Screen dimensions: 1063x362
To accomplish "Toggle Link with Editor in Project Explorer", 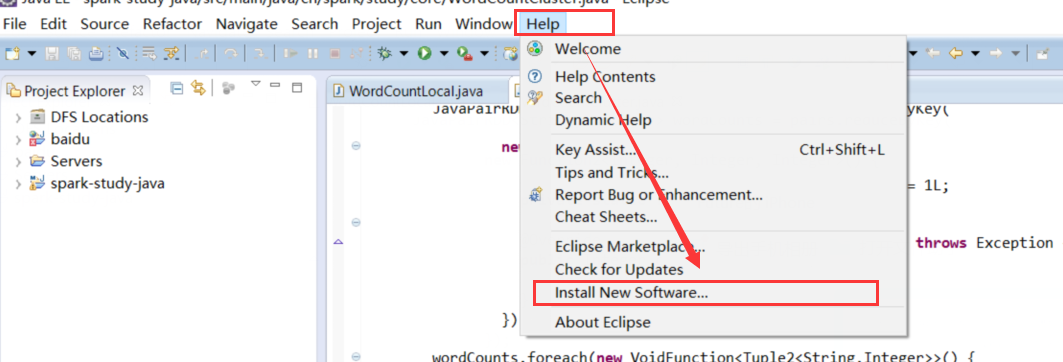I will pos(198,87).
